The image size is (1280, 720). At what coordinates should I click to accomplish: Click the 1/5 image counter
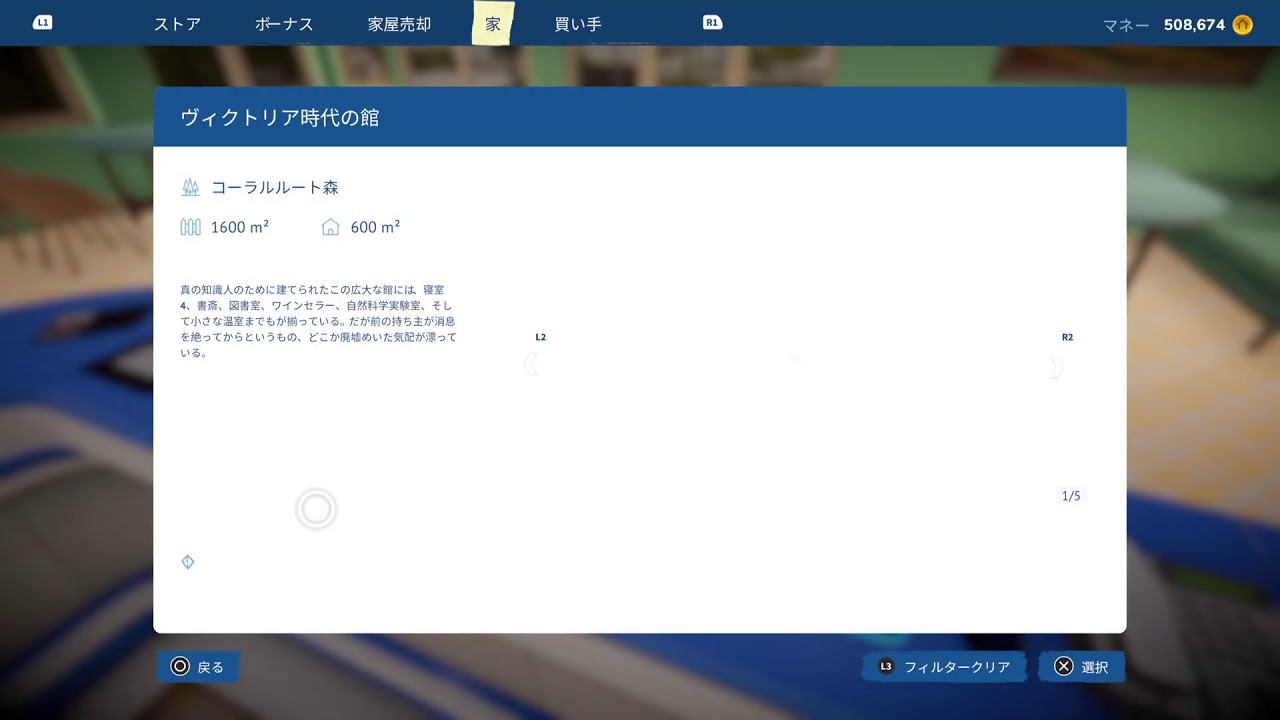pyautogui.click(x=1071, y=496)
